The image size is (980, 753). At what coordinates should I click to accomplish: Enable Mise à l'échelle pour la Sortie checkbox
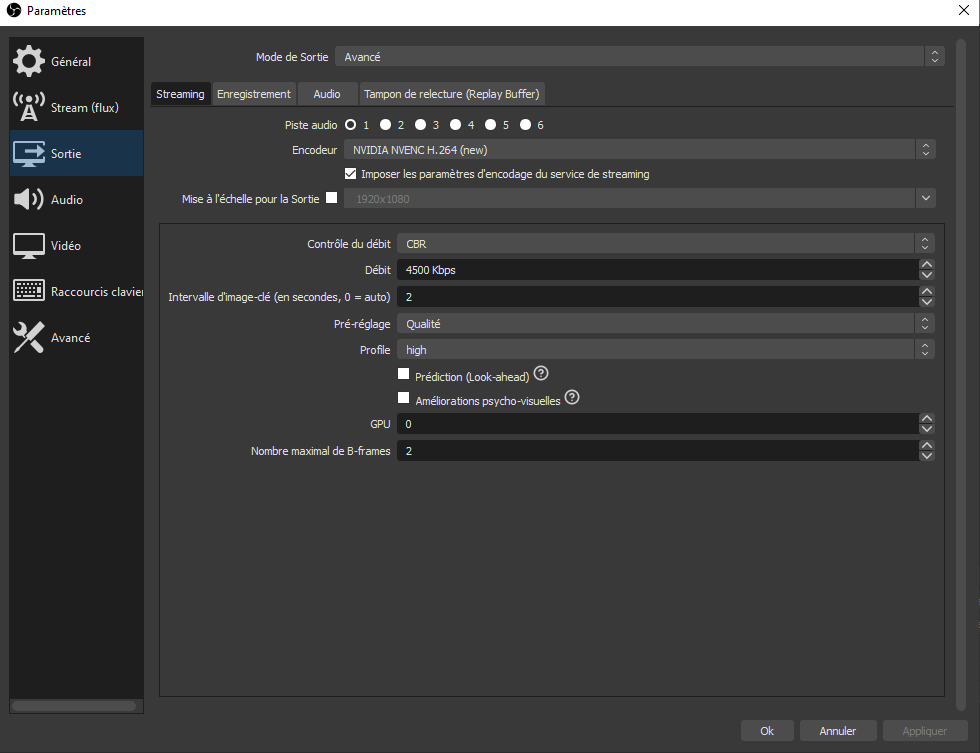point(332,198)
